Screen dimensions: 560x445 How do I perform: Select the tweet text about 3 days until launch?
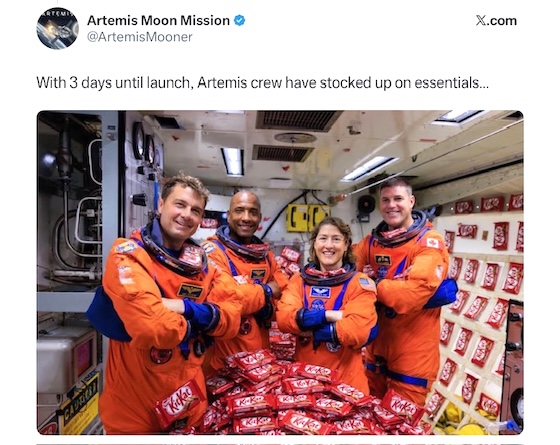(x=262, y=83)
